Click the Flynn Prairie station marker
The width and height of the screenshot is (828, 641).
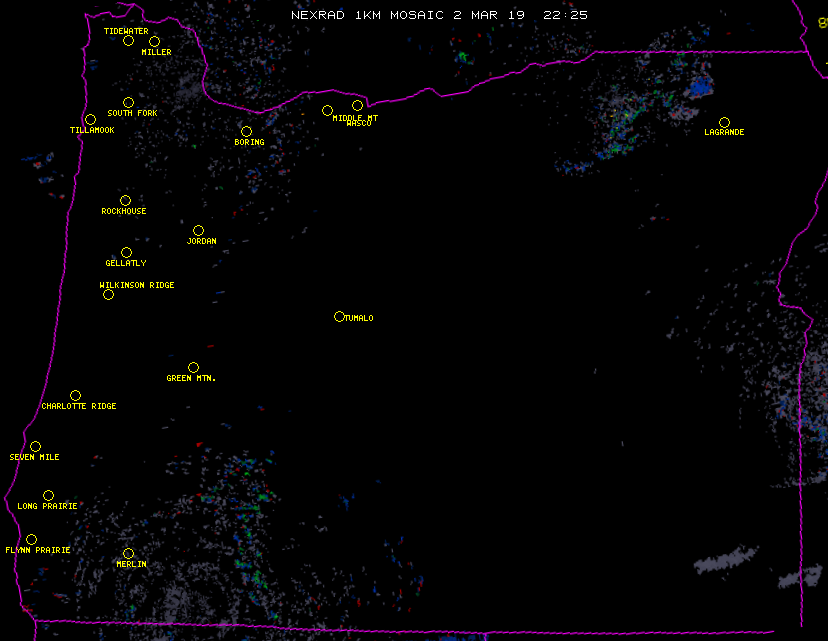tap(31, 540)
